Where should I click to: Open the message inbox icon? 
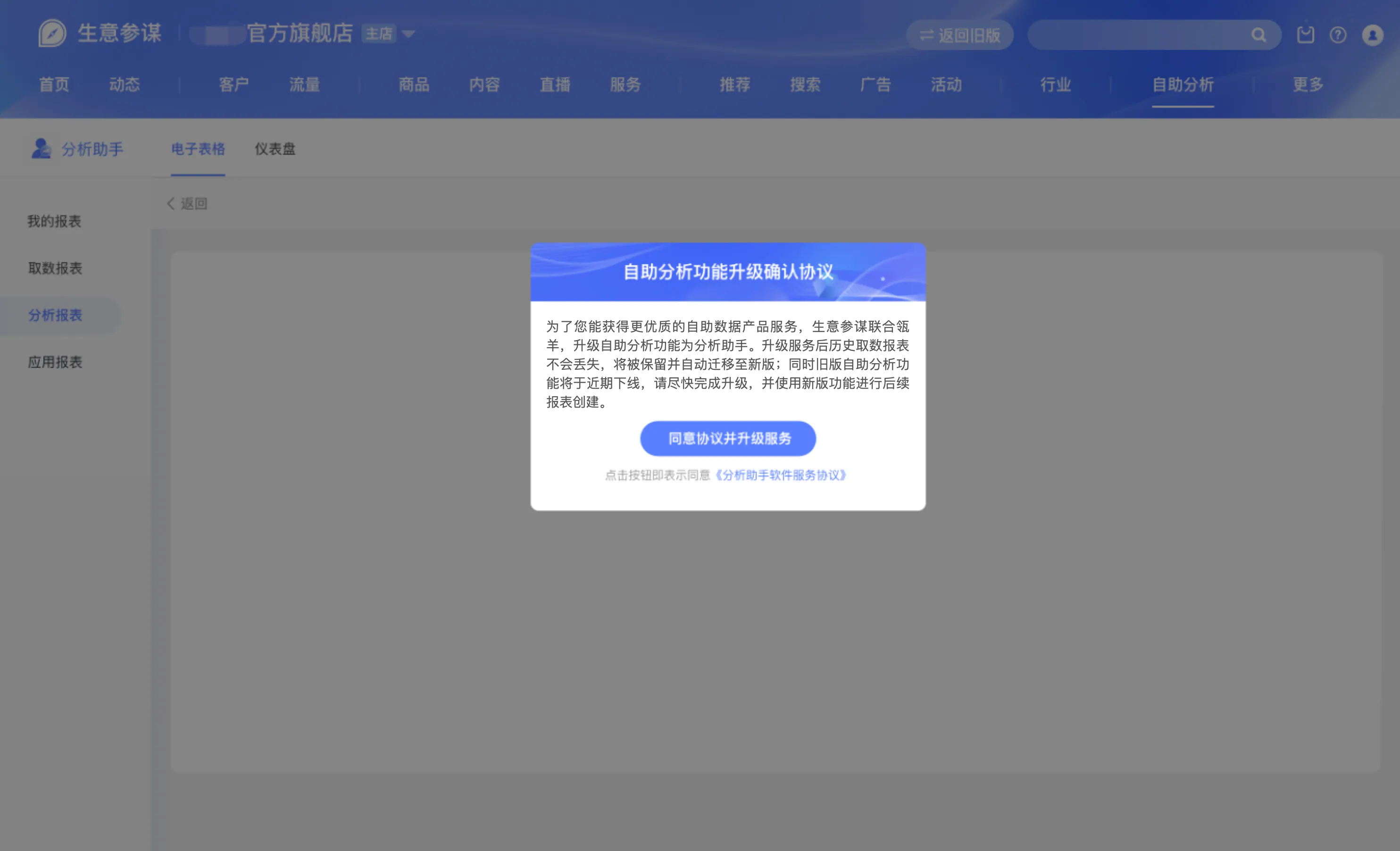point(1305,34)
